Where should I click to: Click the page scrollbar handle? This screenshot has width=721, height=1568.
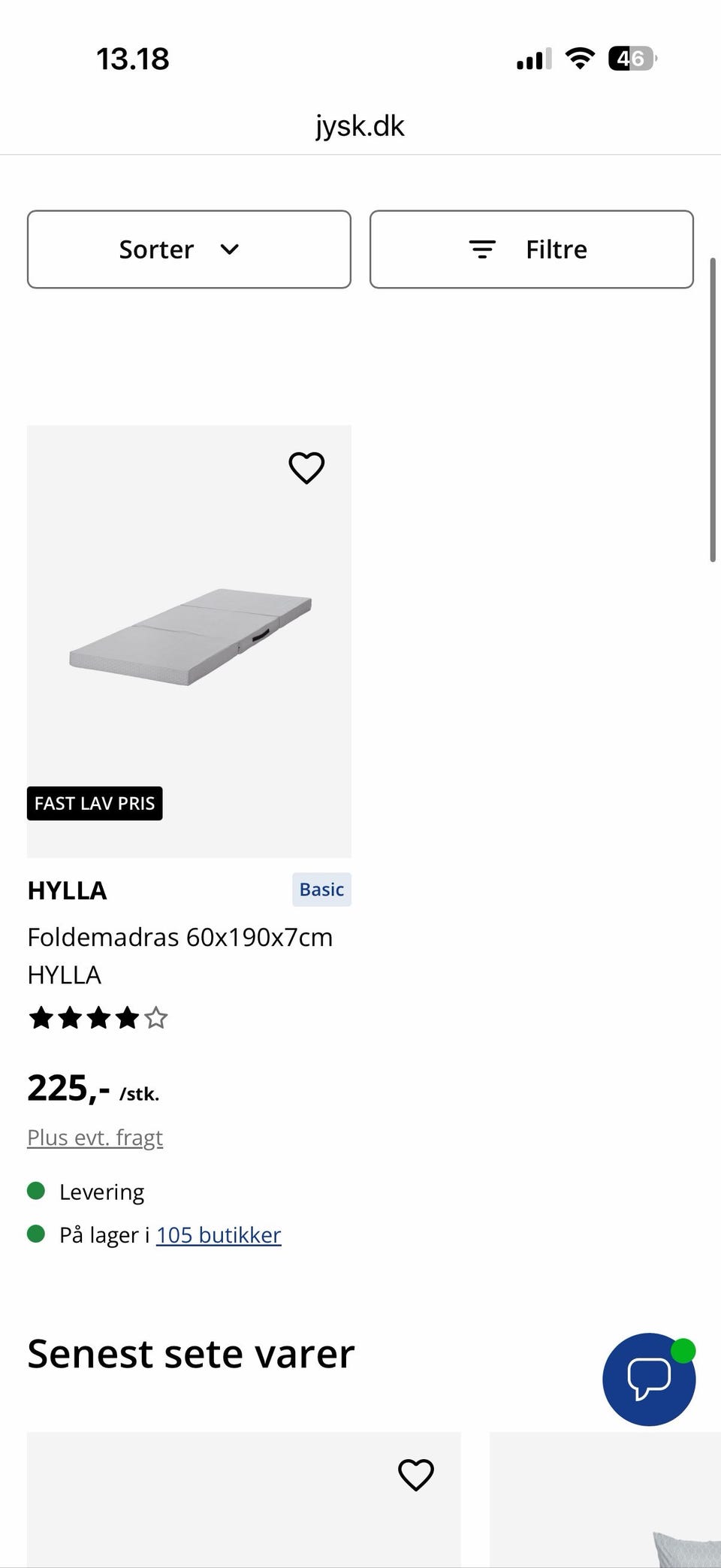coord(713,409)
